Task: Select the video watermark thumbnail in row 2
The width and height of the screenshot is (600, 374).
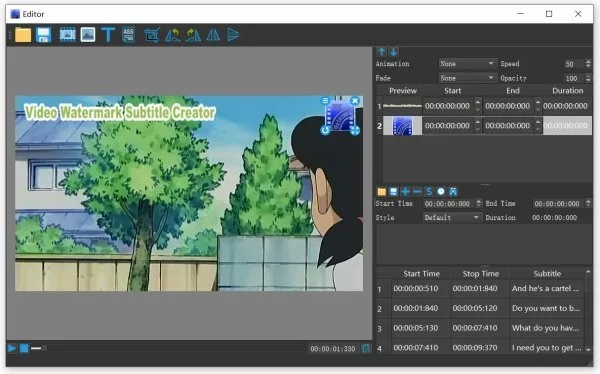Action: 402,126
